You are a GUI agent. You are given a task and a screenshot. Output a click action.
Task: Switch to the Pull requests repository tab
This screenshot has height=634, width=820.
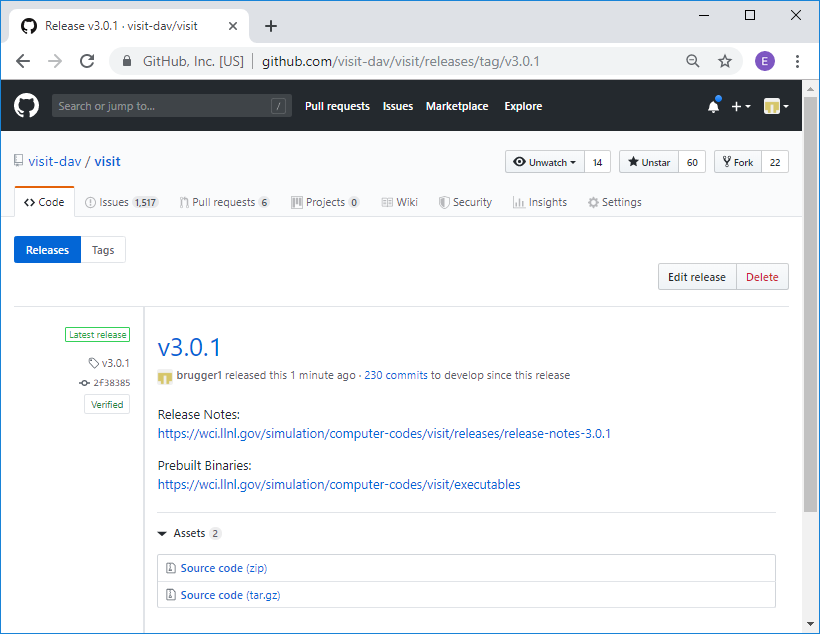tap(224, 202)
